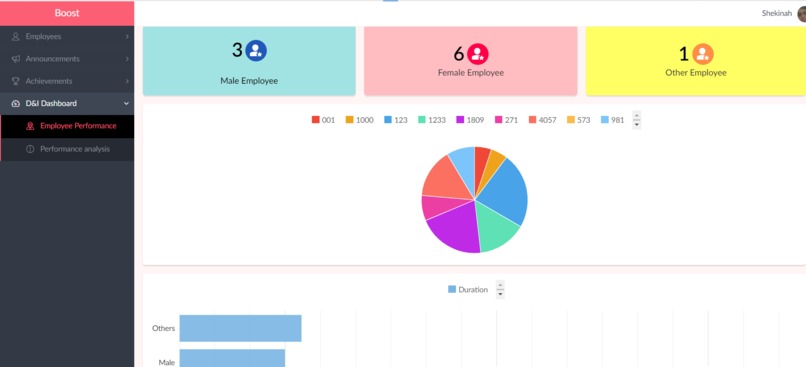Open the Achievements sidebar menu
This screenshot has height=367, width=806.
67,81
